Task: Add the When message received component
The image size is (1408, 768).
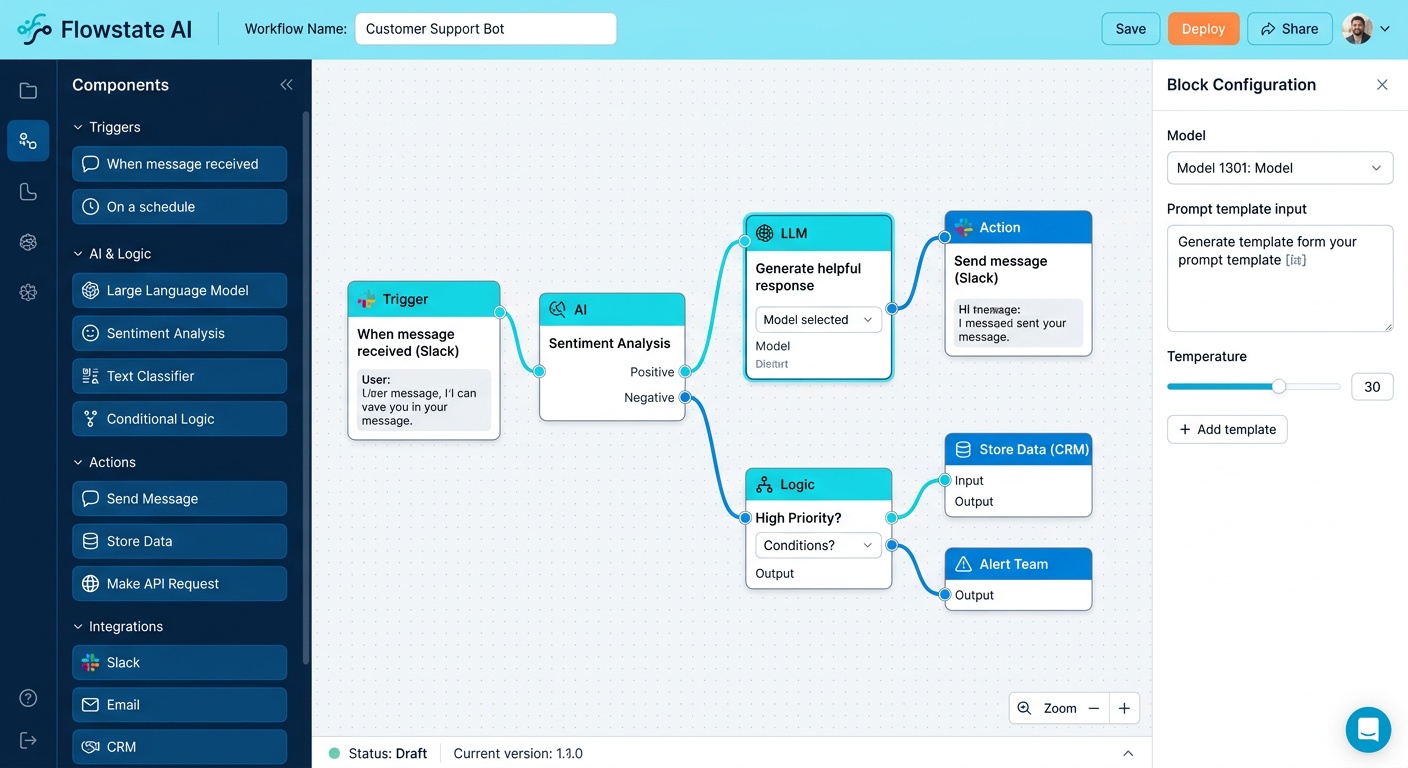Action: pyautogui.click(x=179, y=164)
